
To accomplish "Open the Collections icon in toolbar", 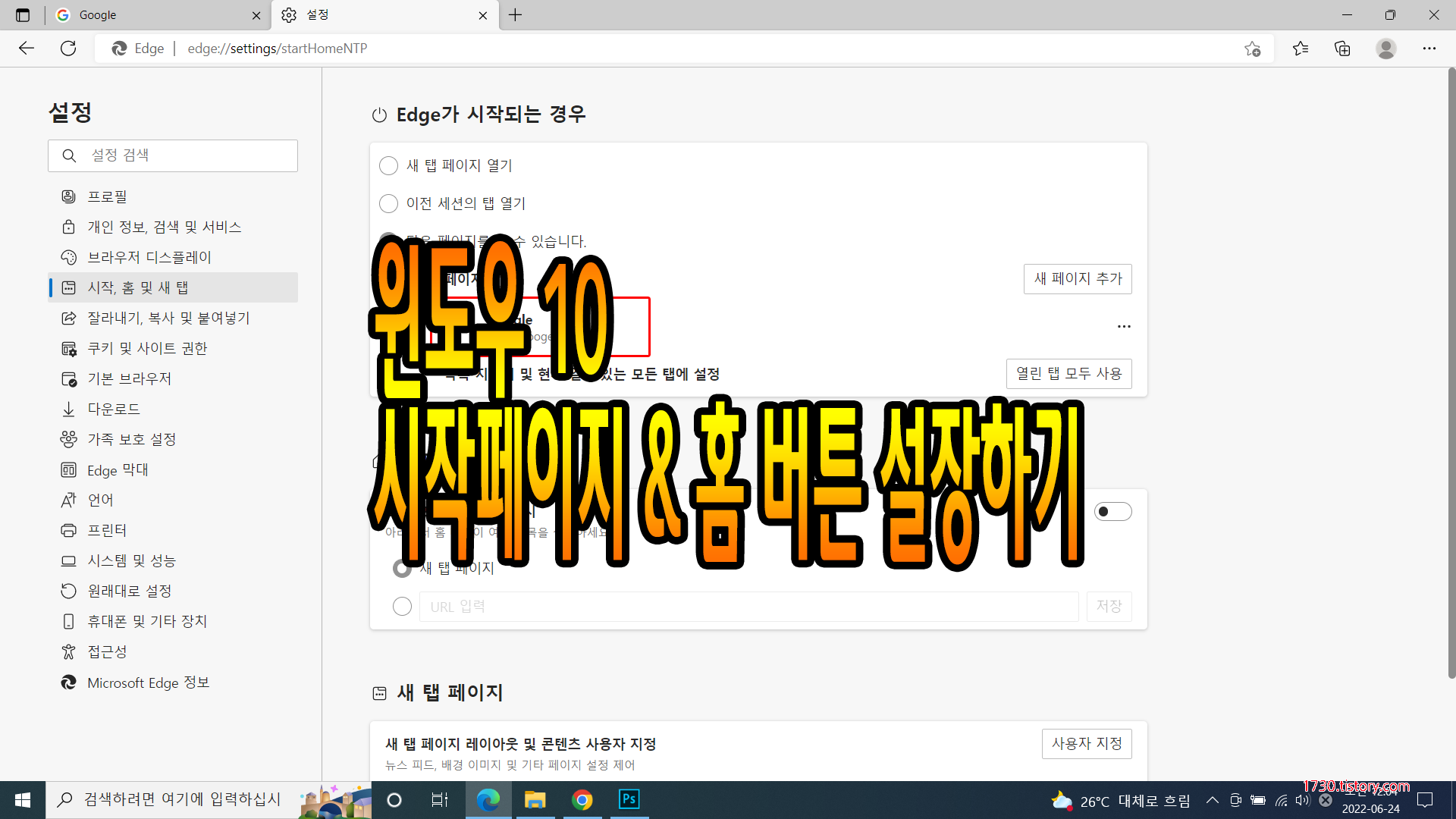I will 1342,49.
